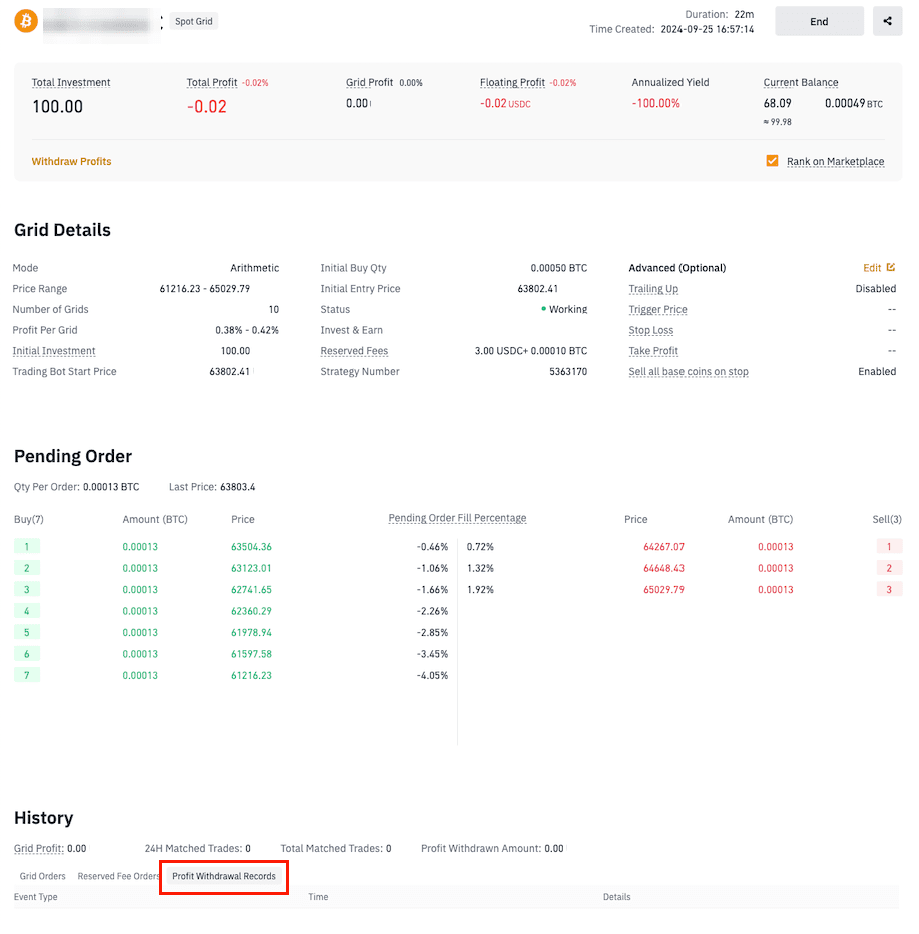Switch to Grid Orders tab
919x934 pixels.
42,876
